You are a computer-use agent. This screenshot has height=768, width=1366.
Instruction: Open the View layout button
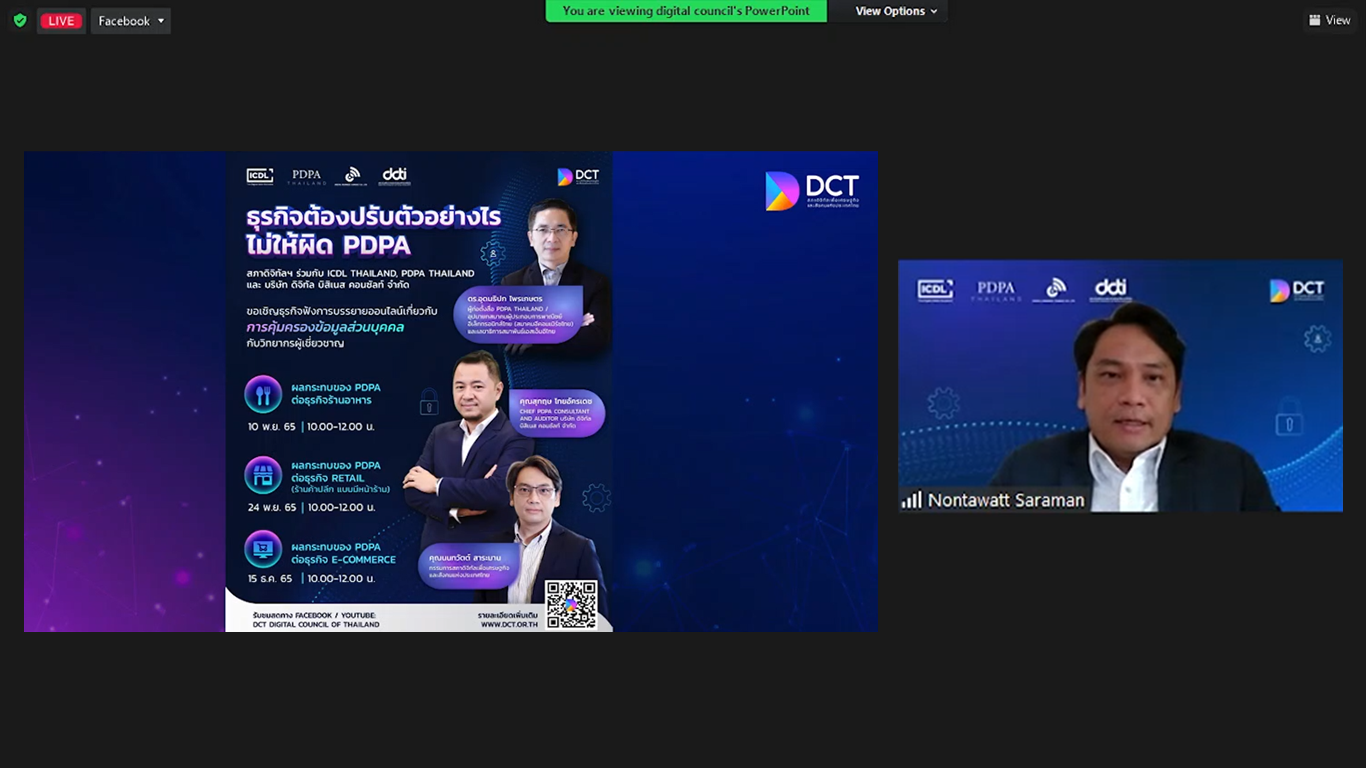coord(1329,20)
